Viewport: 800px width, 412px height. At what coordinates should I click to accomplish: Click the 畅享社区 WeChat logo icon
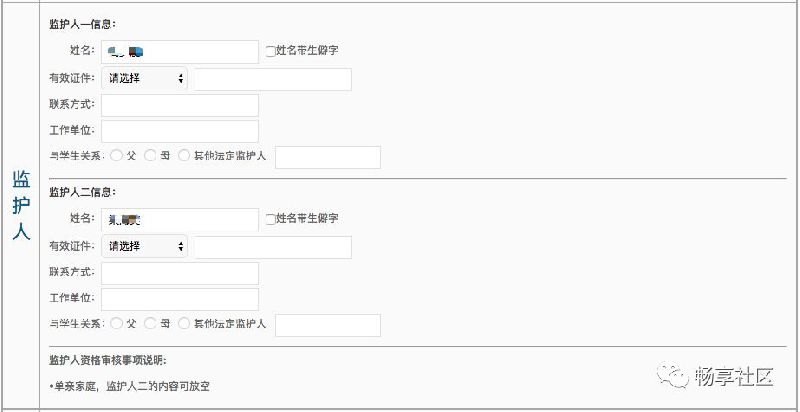tap(672, 376)
